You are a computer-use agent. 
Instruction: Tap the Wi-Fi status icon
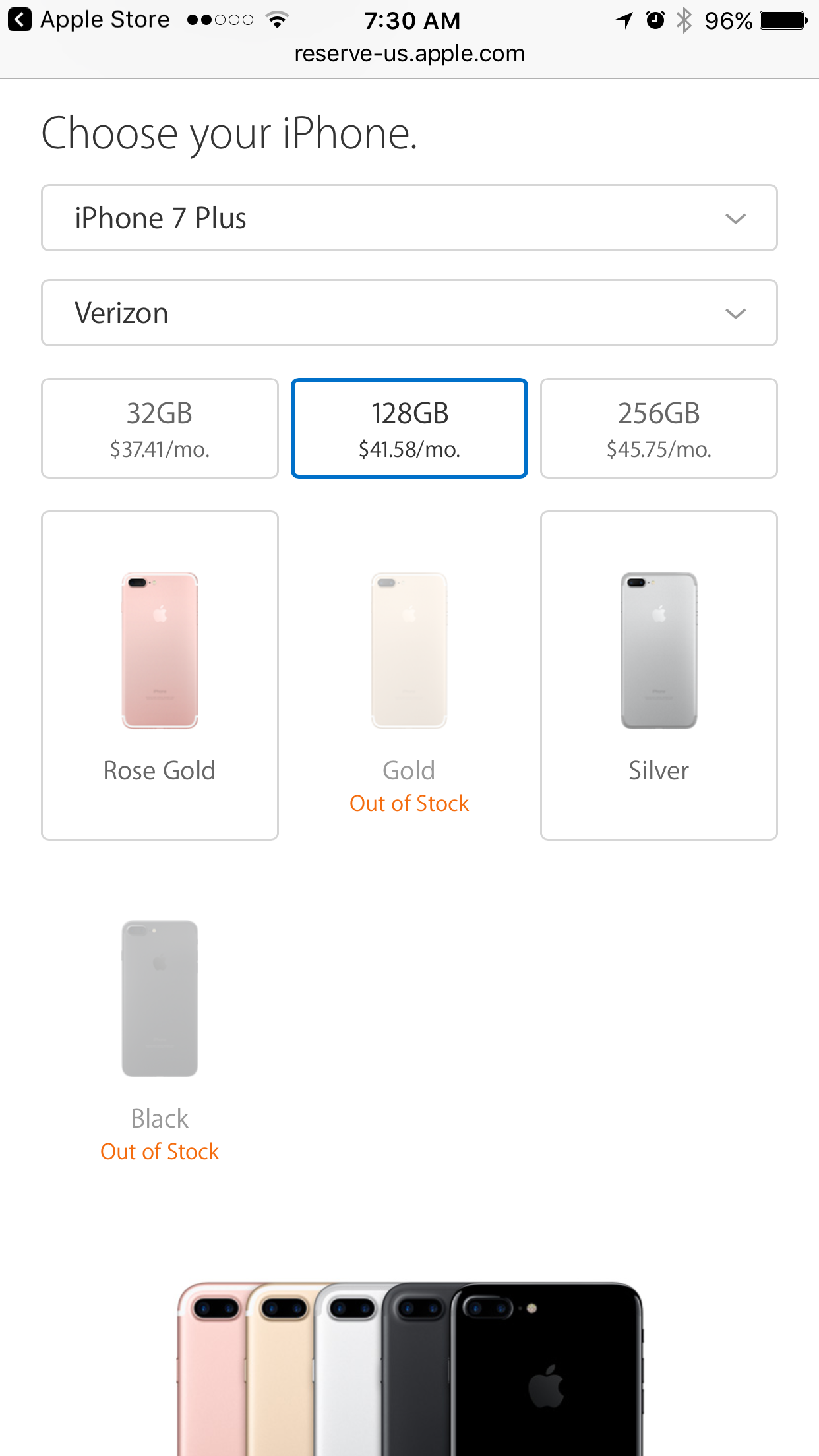278,20
